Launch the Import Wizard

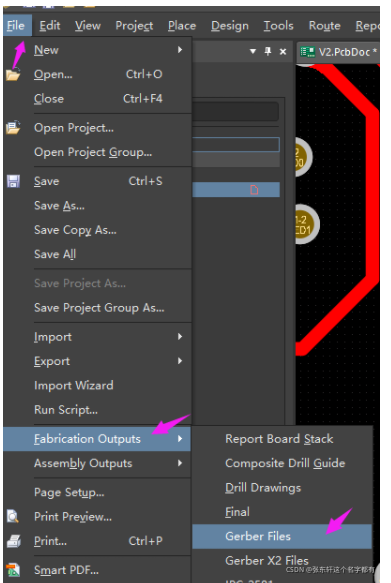coord(97,386)
